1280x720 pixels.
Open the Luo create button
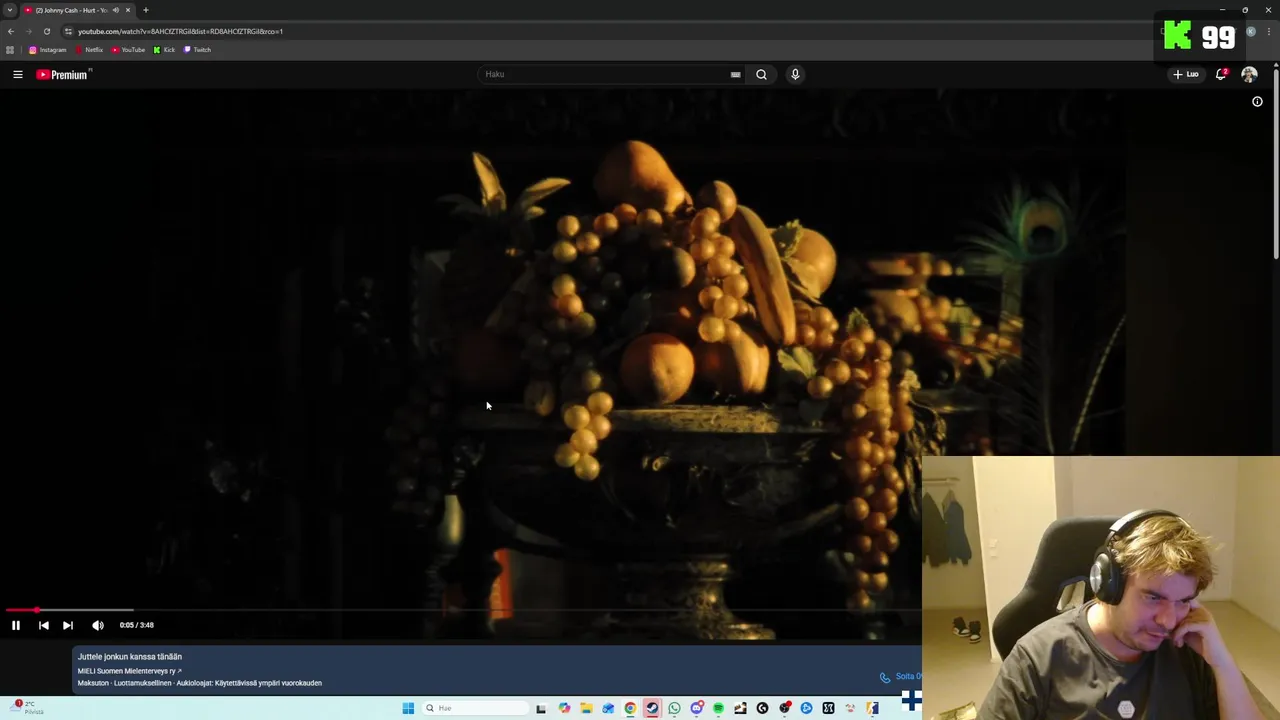[x=1186, y=74]
